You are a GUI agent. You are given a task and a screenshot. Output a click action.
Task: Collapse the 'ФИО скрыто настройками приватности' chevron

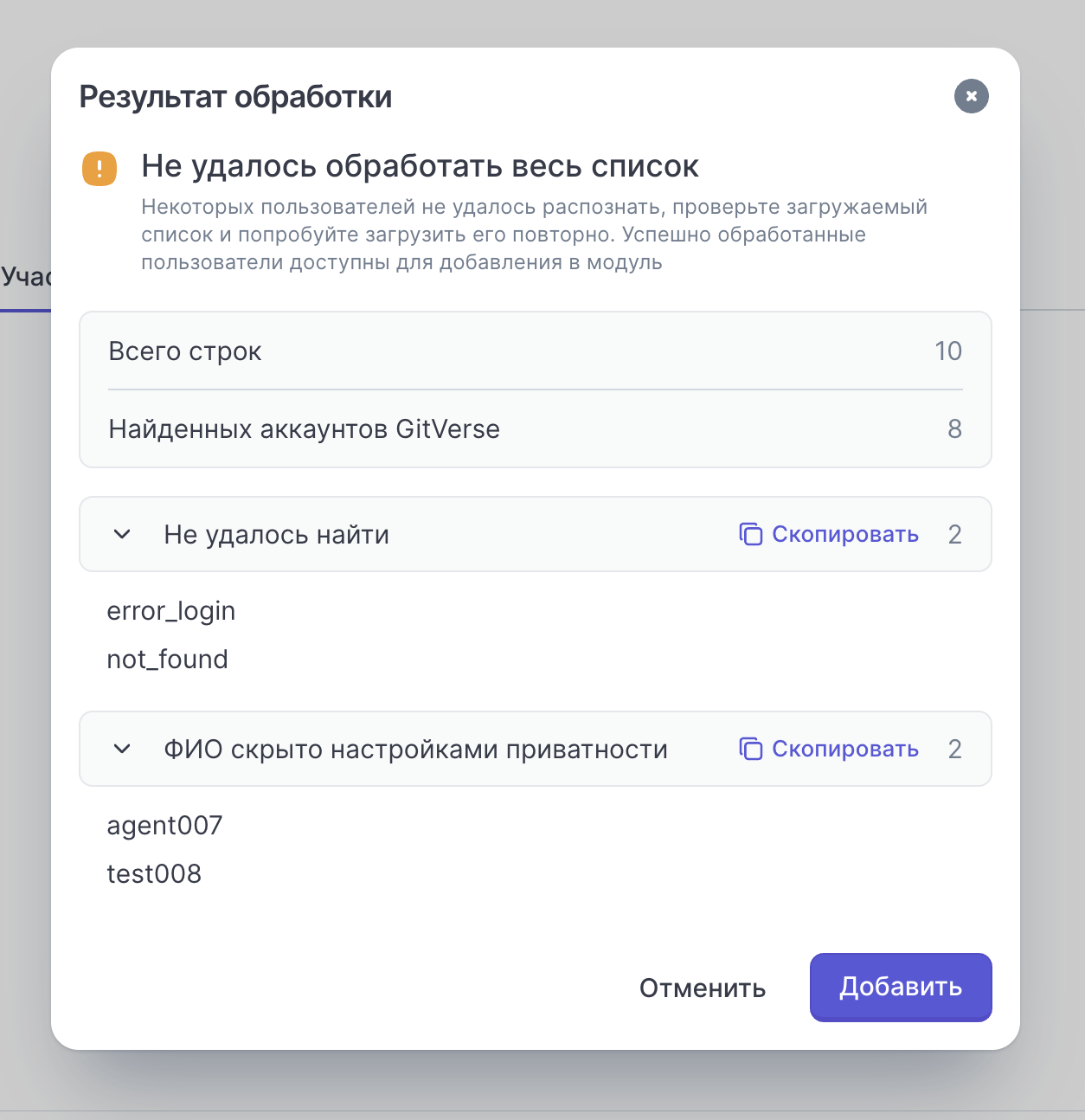point(122,749)
